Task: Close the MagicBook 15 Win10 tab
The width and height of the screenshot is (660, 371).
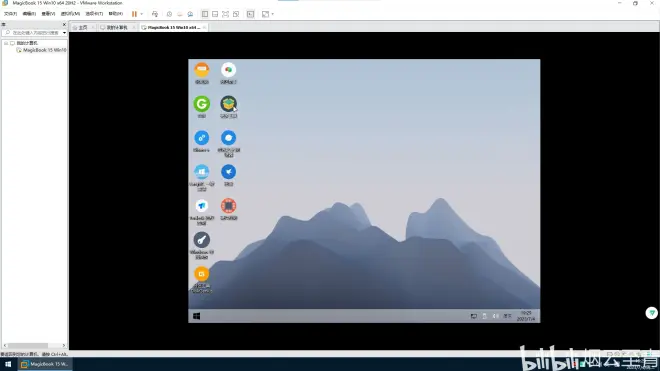Action: click(x=204, y=27)
